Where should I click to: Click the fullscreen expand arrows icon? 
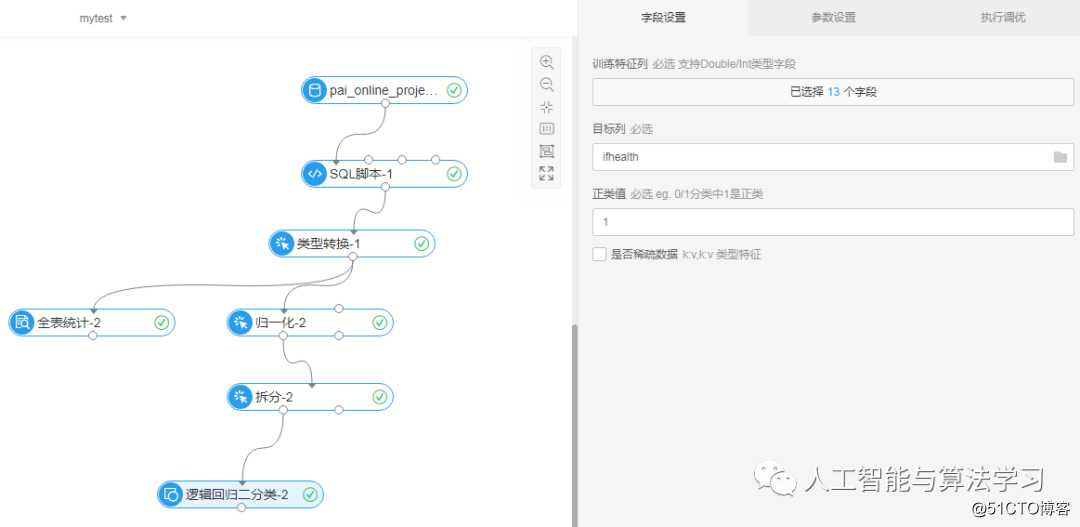coord(546,173)
